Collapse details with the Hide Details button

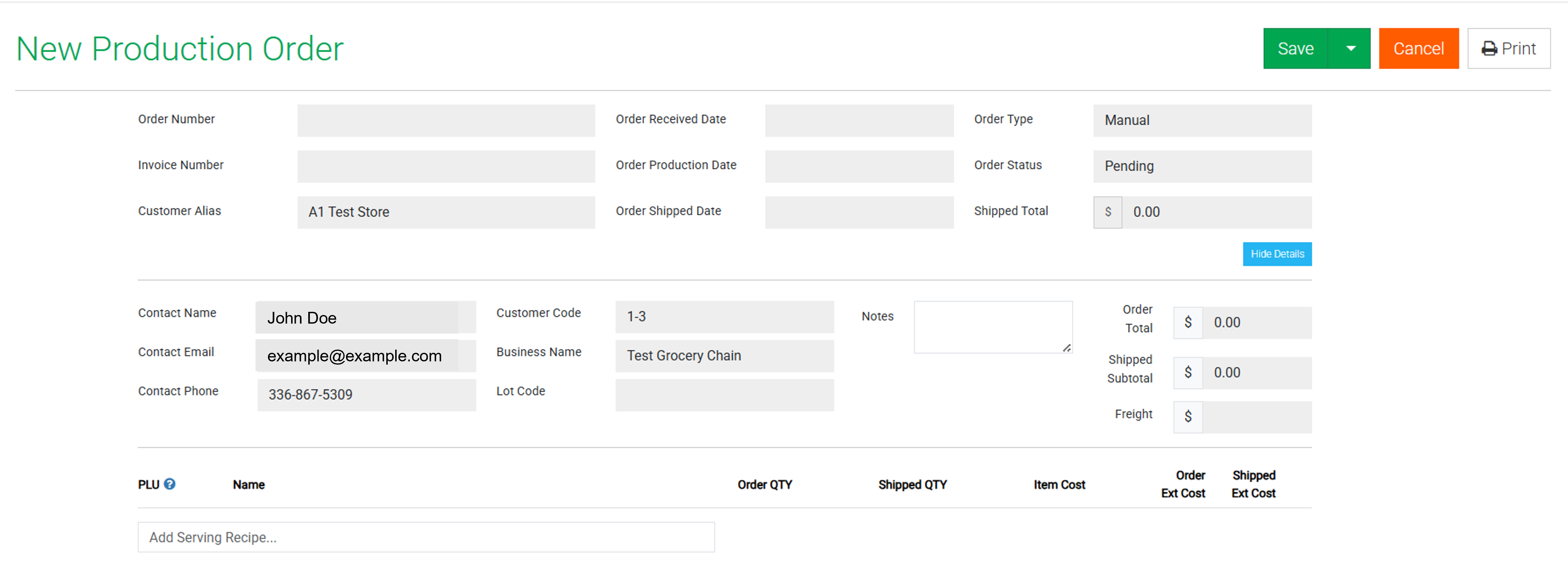(1277, 254)
